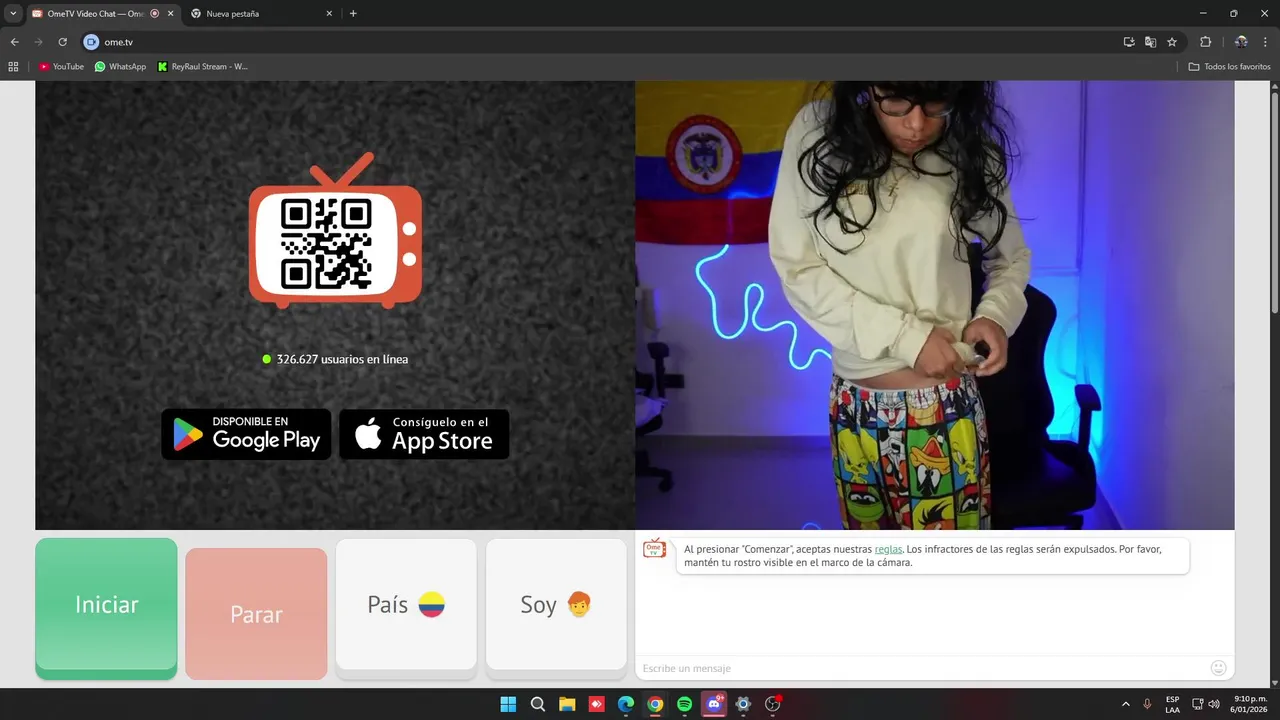Open OBS Studio from taskbar
This screenshot has height=720, width=1280.
(772, 704)
